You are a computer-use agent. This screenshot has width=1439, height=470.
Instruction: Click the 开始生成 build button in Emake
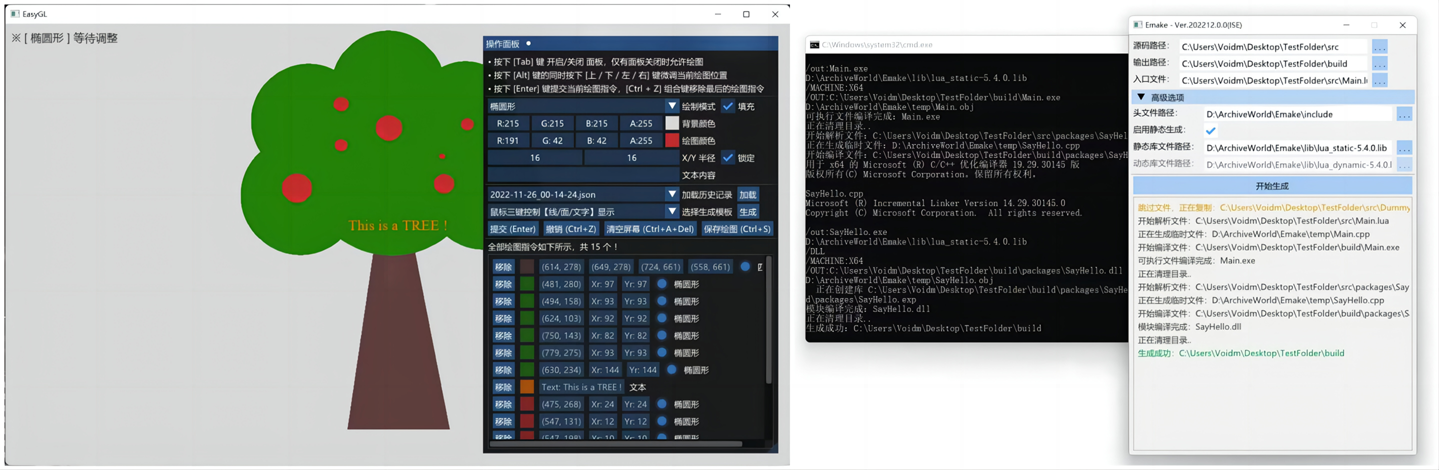tap(1272, 186)
